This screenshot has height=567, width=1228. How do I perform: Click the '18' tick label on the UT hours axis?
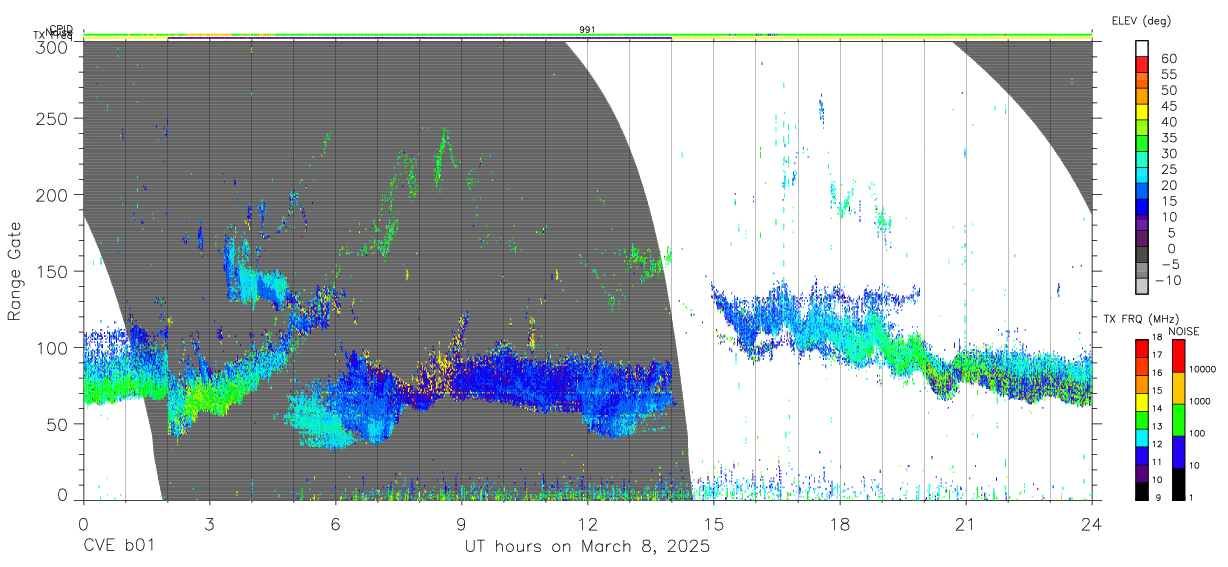point(840,523)
